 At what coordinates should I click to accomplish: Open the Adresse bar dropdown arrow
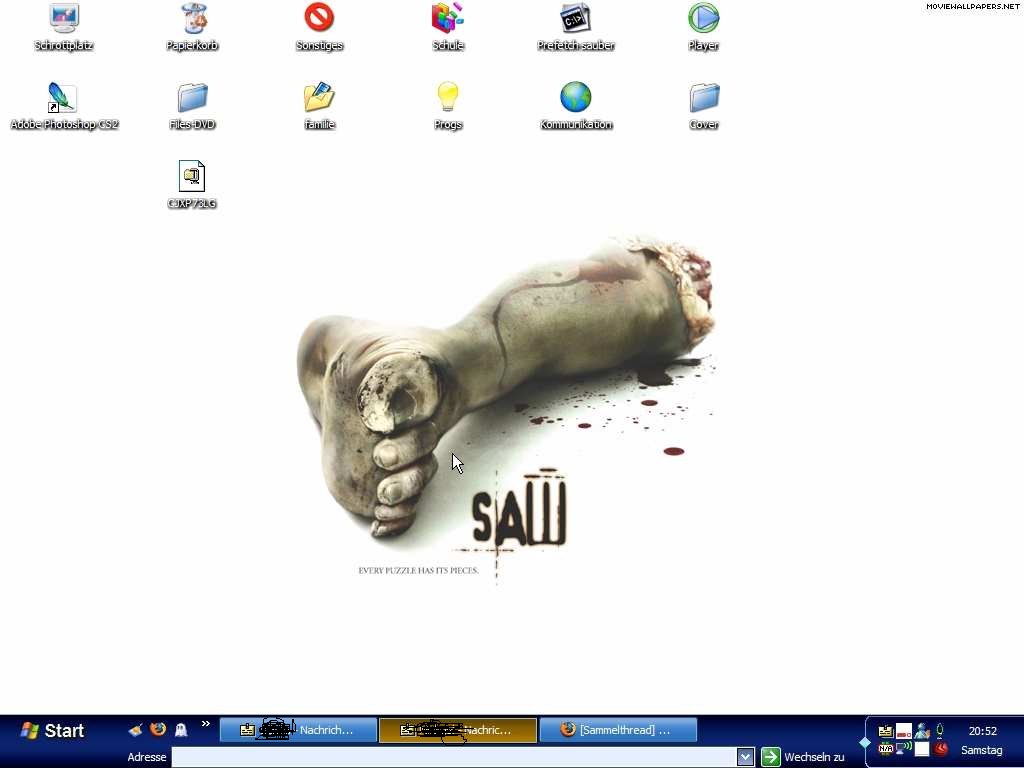point(746,757)
